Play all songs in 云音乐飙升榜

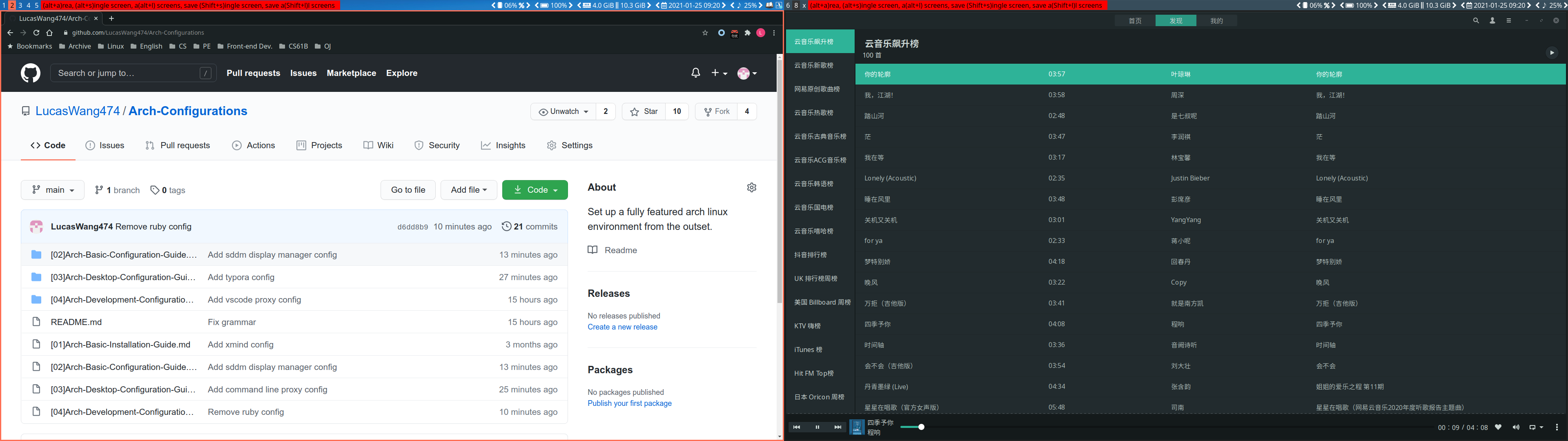(x=1552, y=52)
